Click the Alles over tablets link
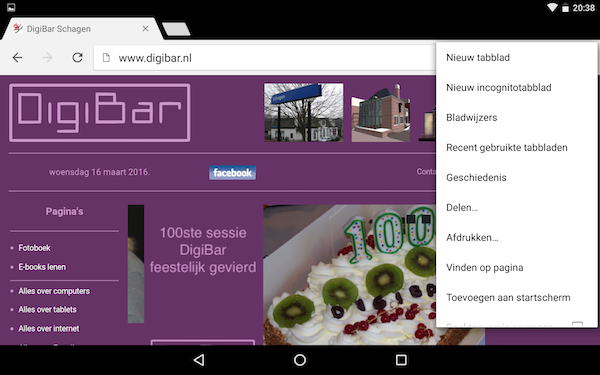Viewport: 600px width, 375px height. pos(47,310)
